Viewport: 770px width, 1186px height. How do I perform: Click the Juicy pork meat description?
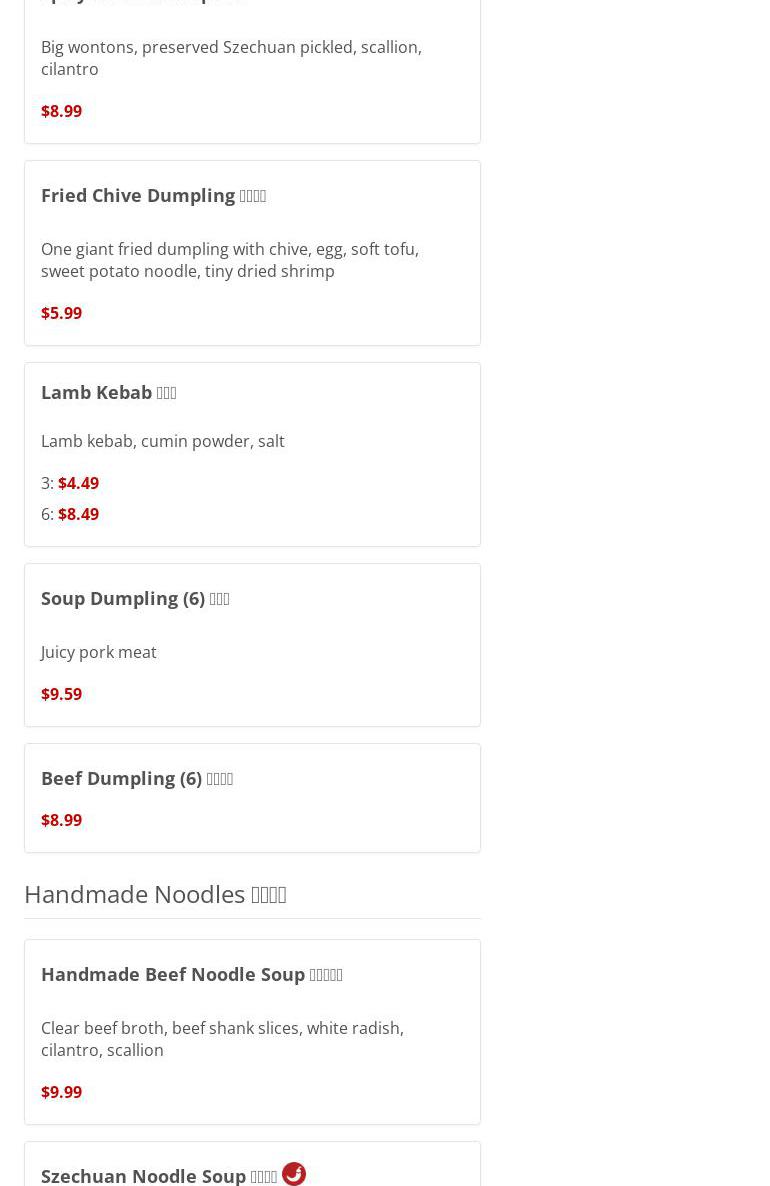click(x=98, y=652)
